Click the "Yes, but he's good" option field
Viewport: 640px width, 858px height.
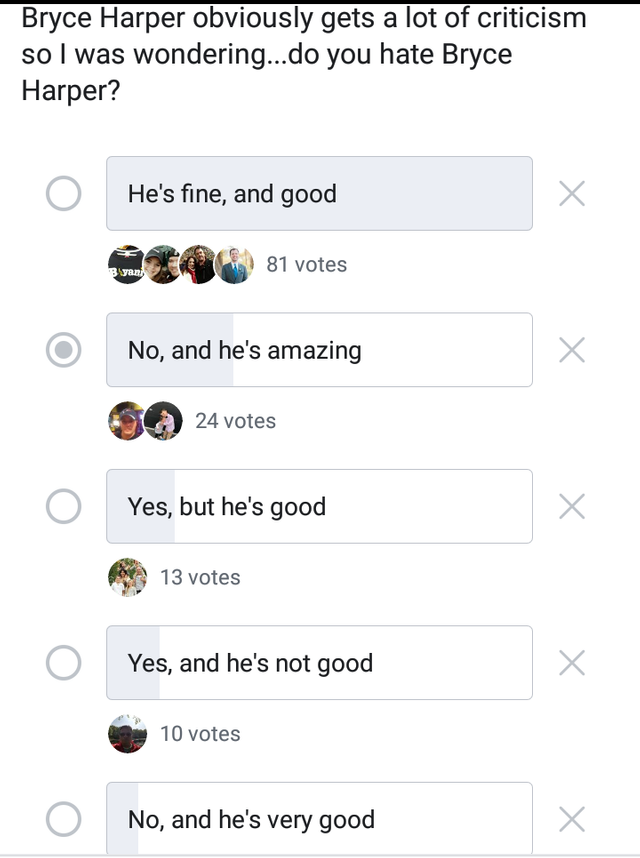319,506
